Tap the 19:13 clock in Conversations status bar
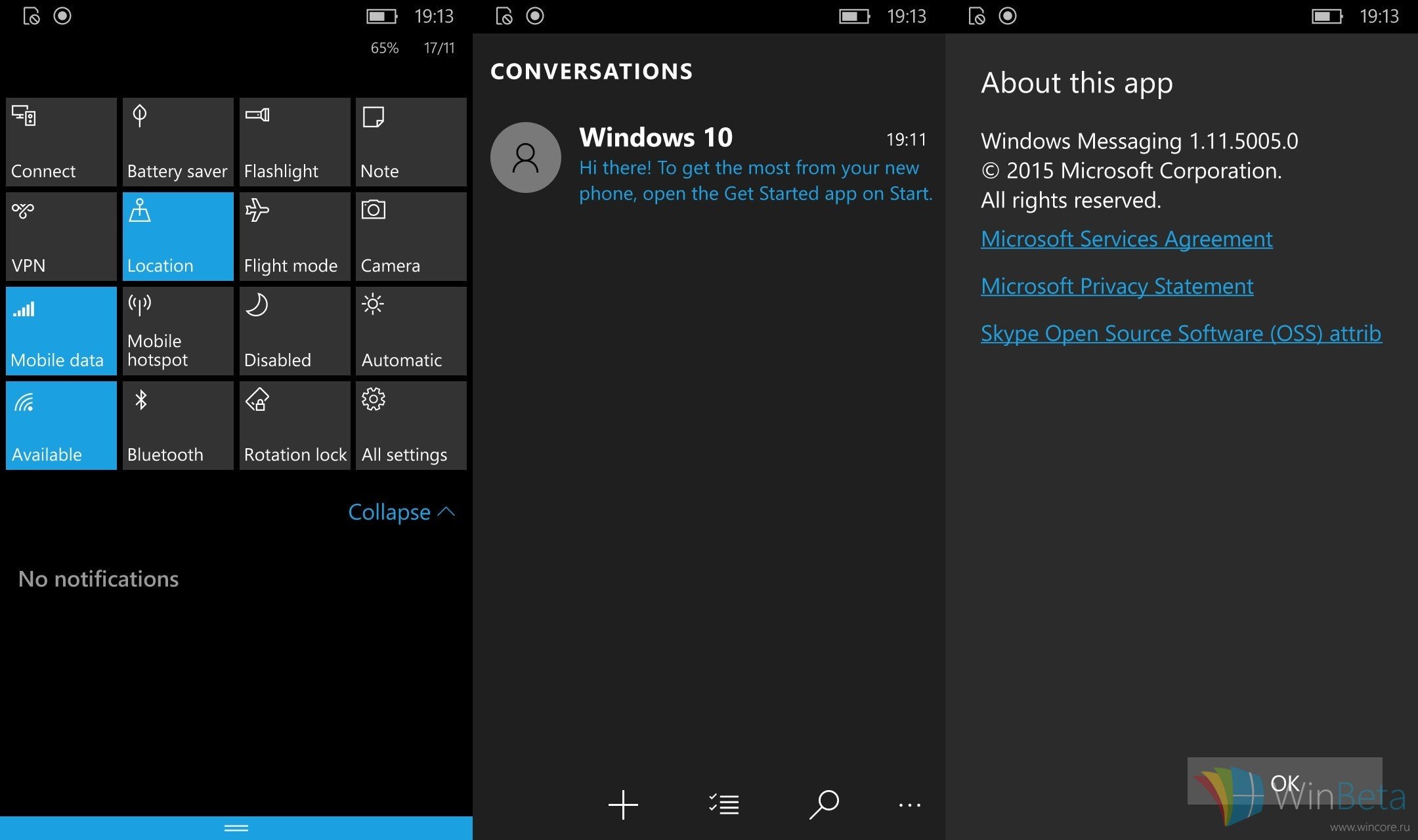Image resolution: width=1418 pixels, height=840 pixels. click(907, 16)
